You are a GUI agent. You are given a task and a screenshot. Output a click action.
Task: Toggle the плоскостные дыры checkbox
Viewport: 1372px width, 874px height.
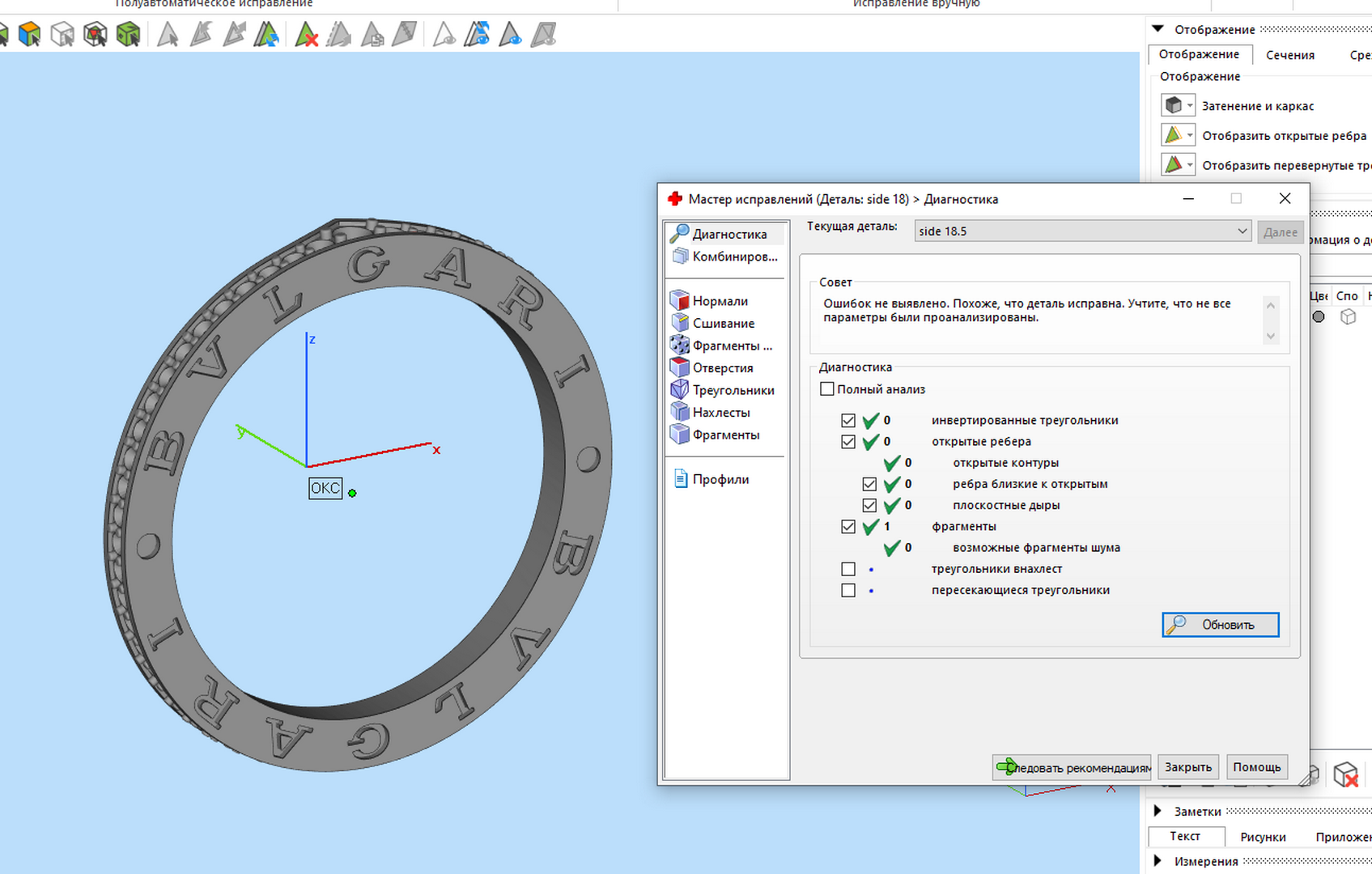point(869,505)
